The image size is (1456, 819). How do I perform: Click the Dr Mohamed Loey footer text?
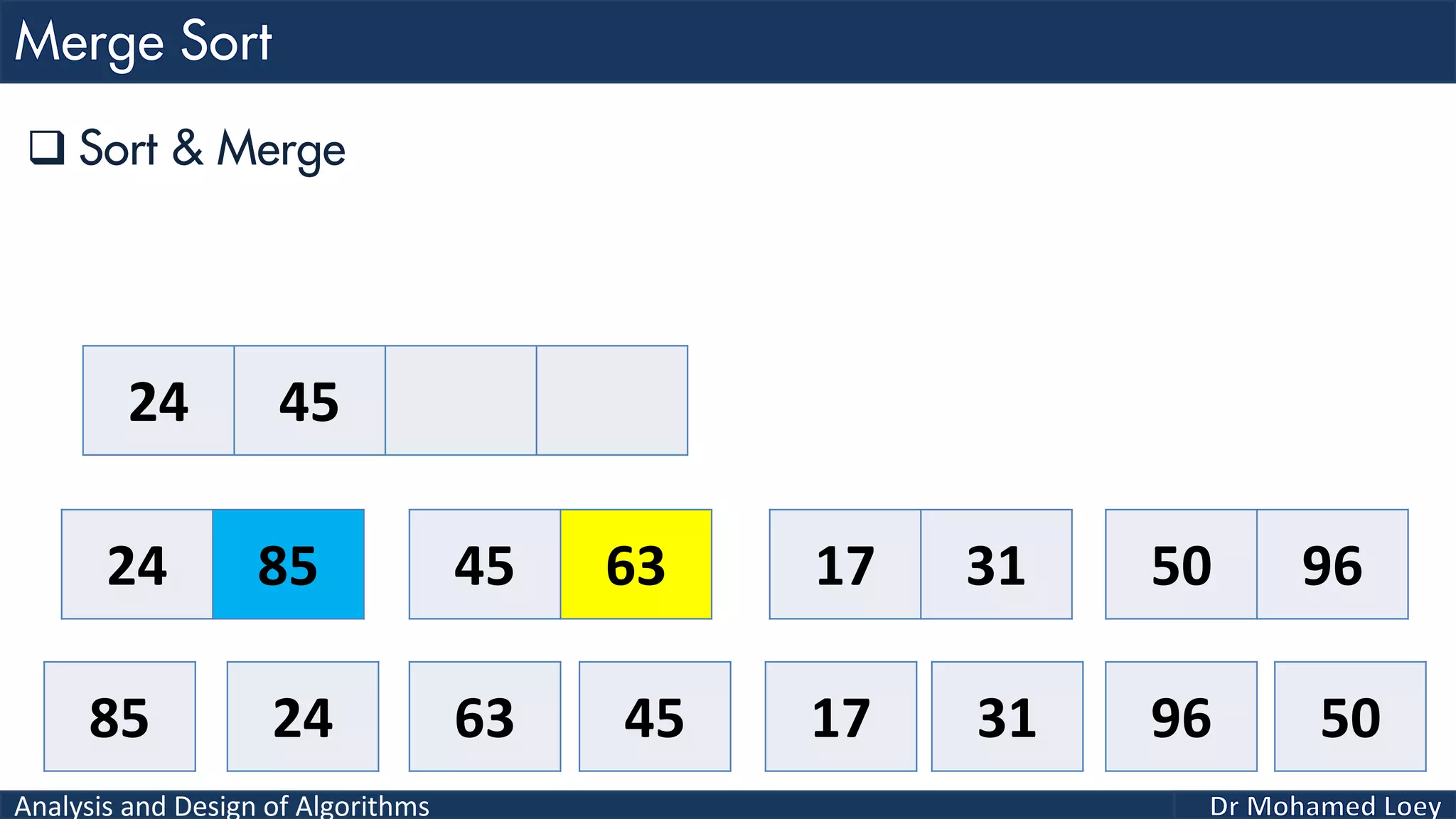coord(1325,806)
